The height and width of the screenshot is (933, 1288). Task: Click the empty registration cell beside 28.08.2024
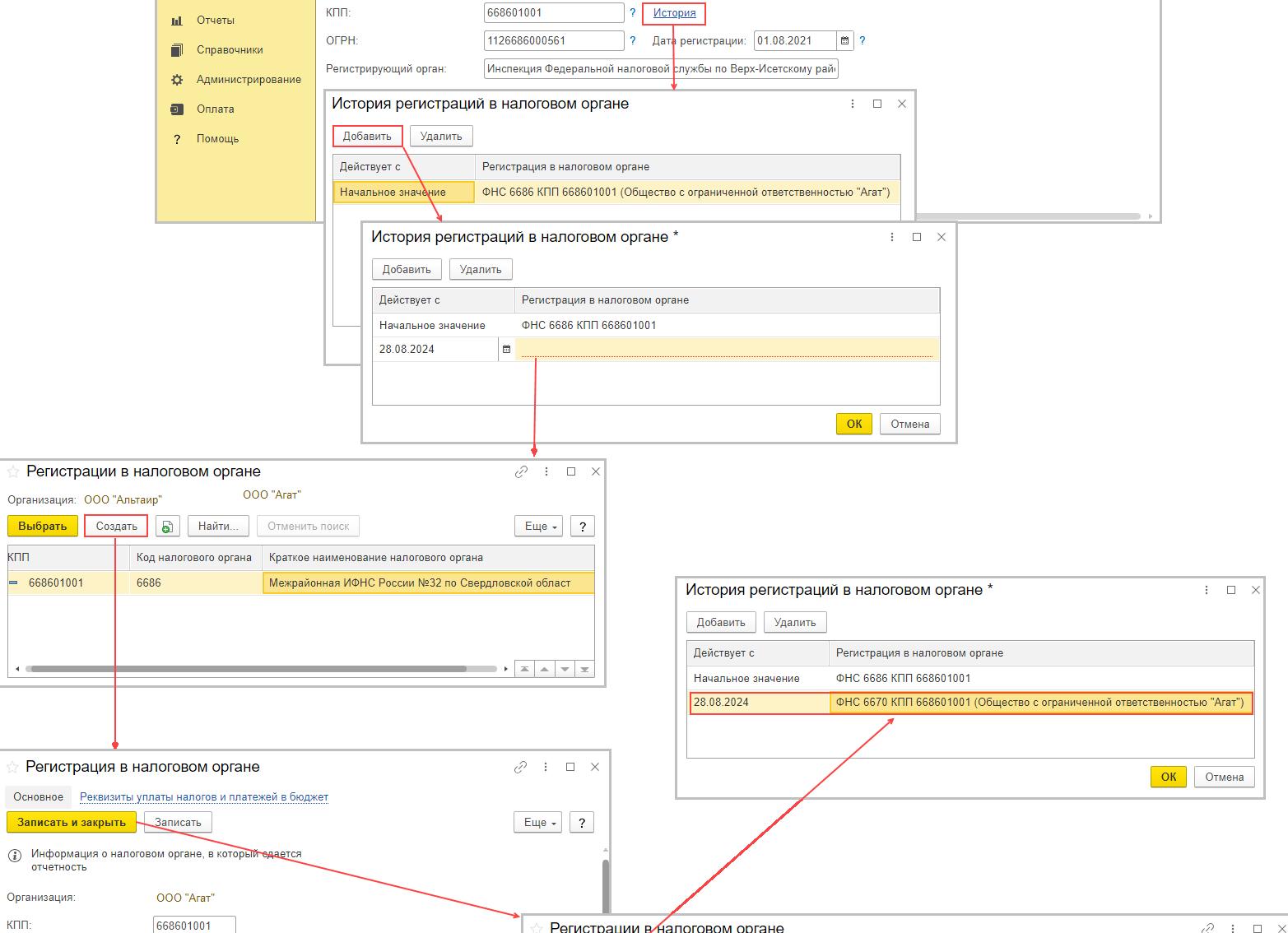[x=727, y=349]
